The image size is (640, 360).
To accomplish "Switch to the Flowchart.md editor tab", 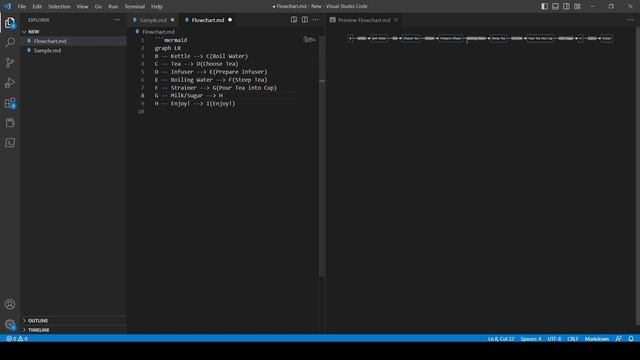I will (208, 20).
